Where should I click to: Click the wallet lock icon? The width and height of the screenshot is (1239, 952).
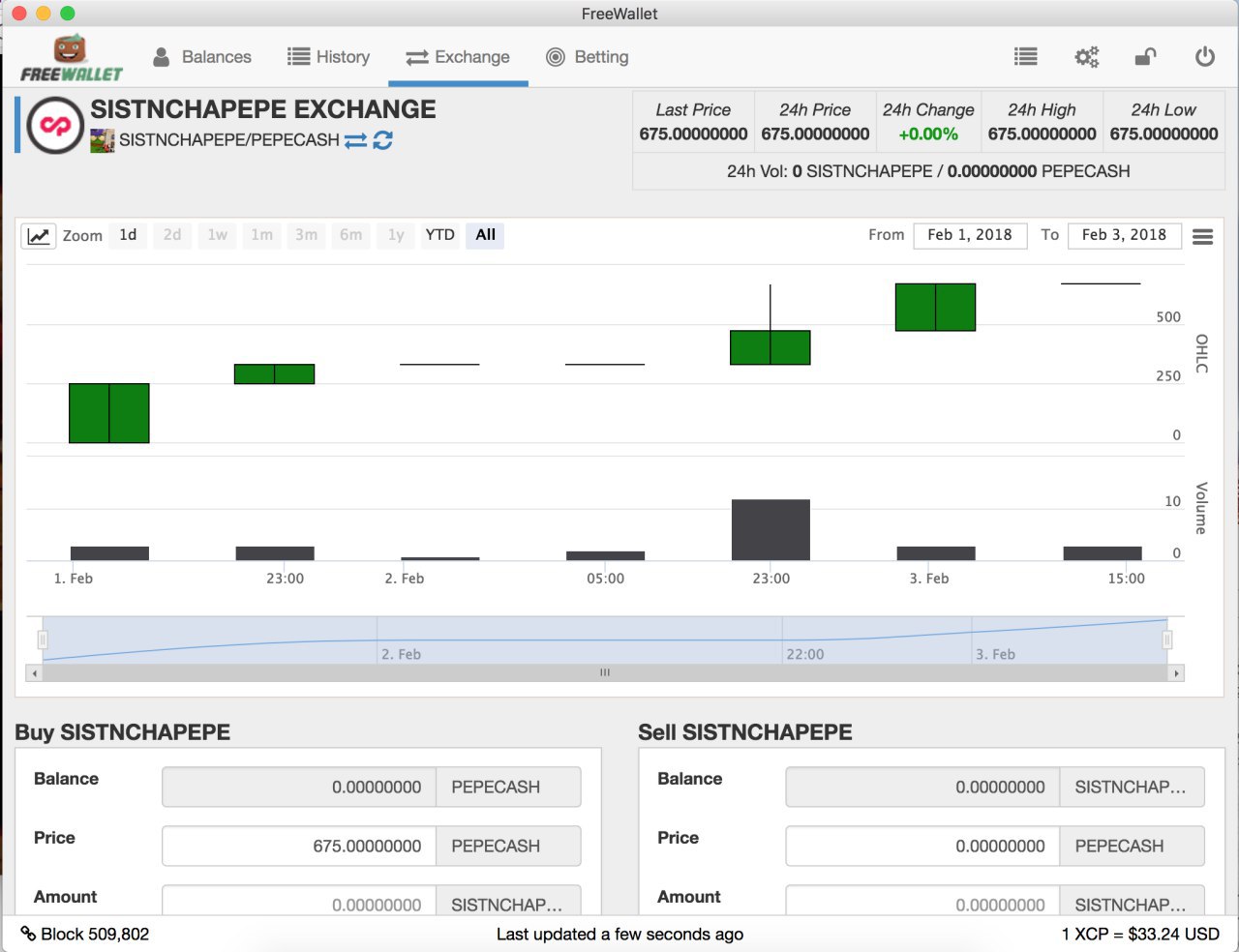pos(1145,57)
